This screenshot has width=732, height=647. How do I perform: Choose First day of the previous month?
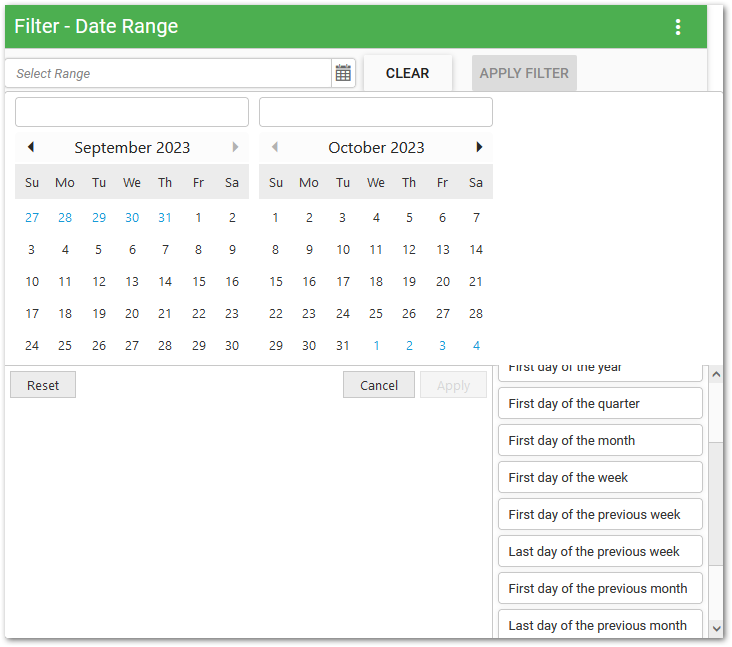600,588
